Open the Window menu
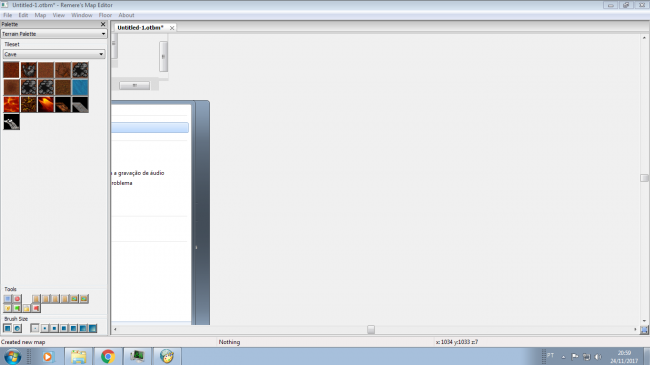Screen dimensions: 650x365 82,15
